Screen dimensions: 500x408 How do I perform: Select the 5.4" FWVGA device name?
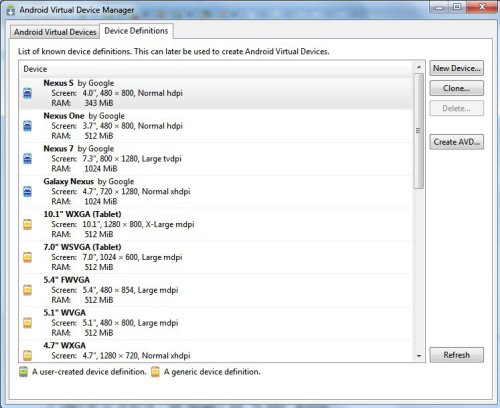67,280
